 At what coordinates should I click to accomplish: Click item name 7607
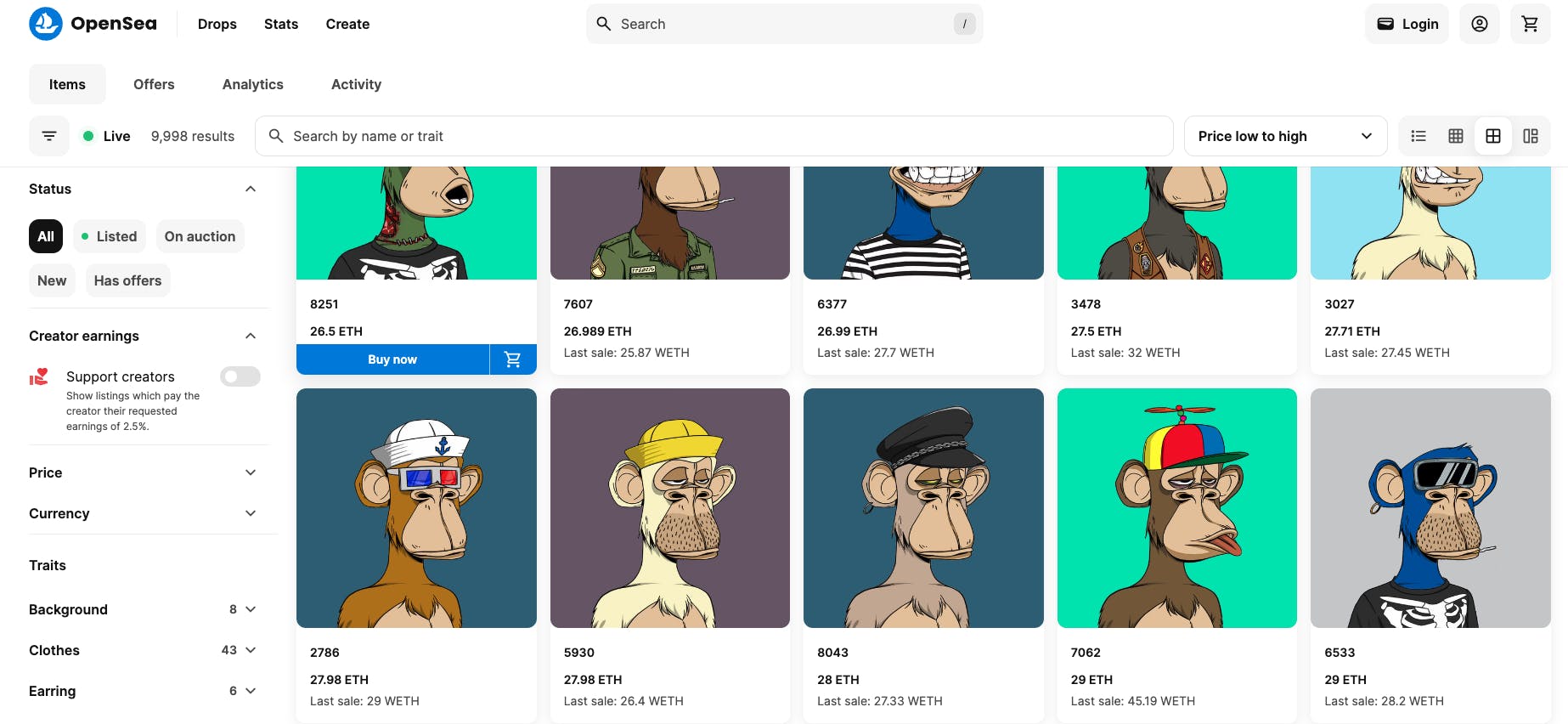click(x=578, y=304)
